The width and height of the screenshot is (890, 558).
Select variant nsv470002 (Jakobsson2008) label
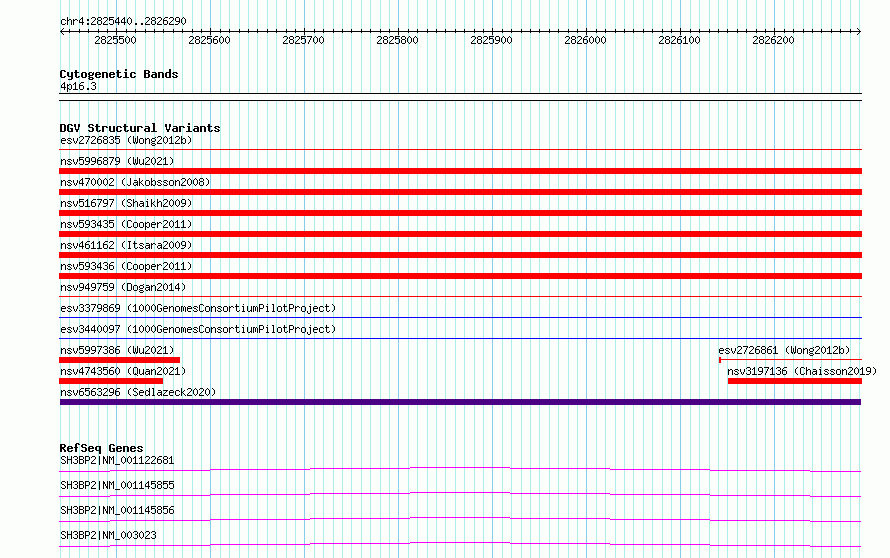pyautogui.click(x=135, y=182)
